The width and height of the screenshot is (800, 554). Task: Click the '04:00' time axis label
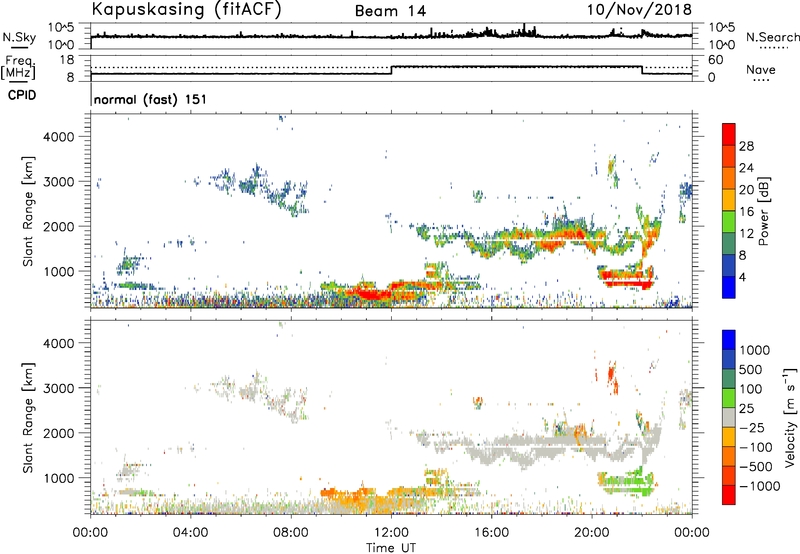tap(190, 533)
